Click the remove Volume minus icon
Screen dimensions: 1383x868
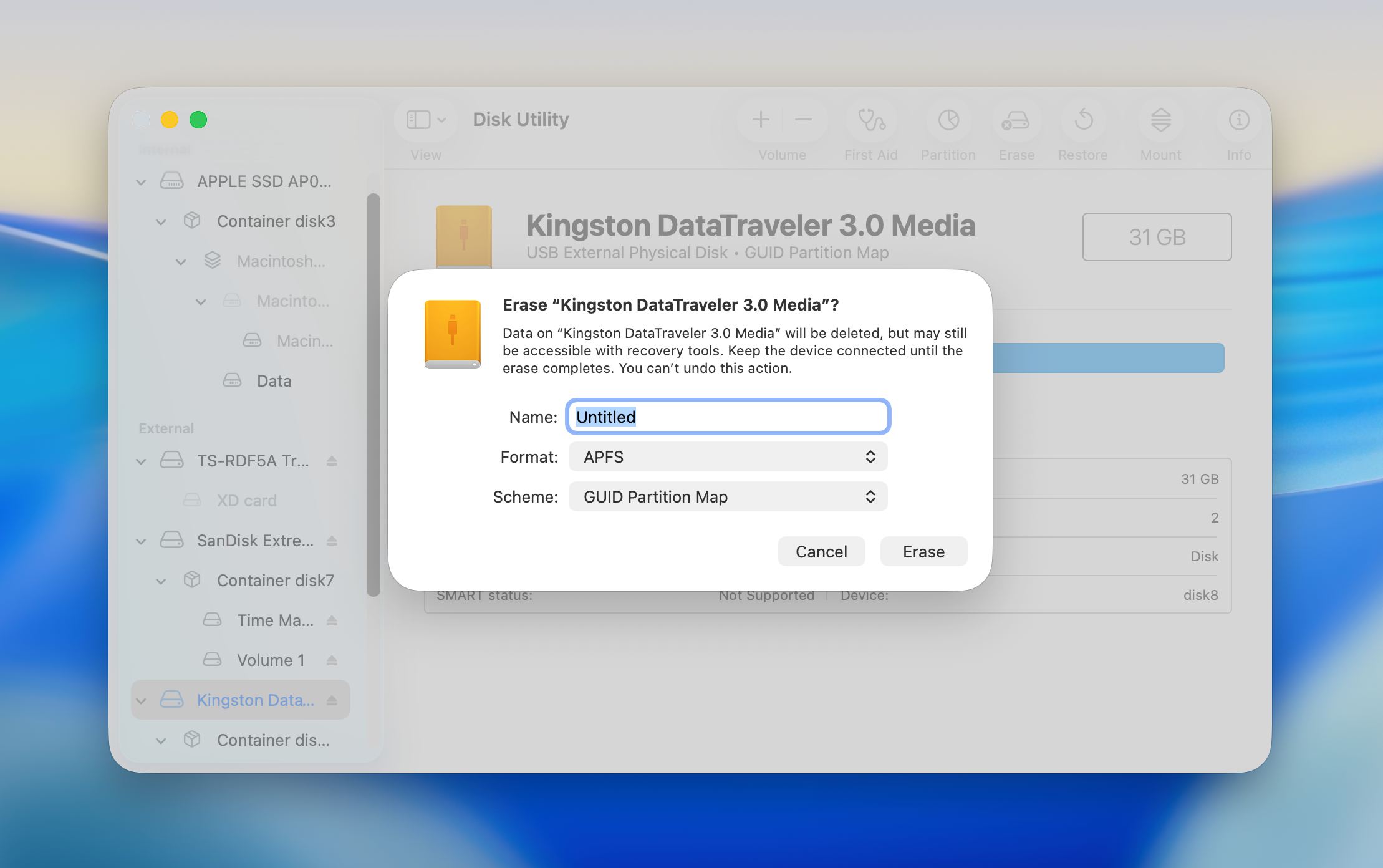coord(804,120)
